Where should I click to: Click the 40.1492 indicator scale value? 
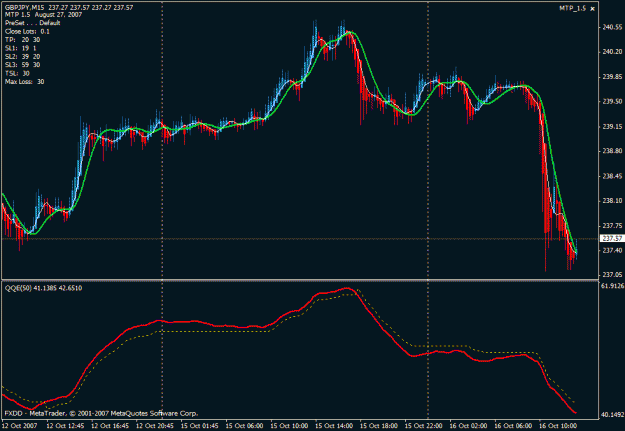(x=612, y=415)
